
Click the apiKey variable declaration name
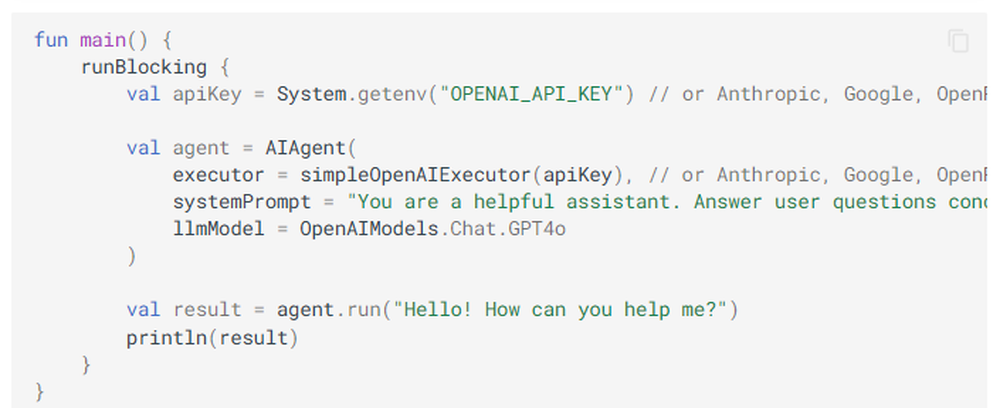[x=202, y=94]
